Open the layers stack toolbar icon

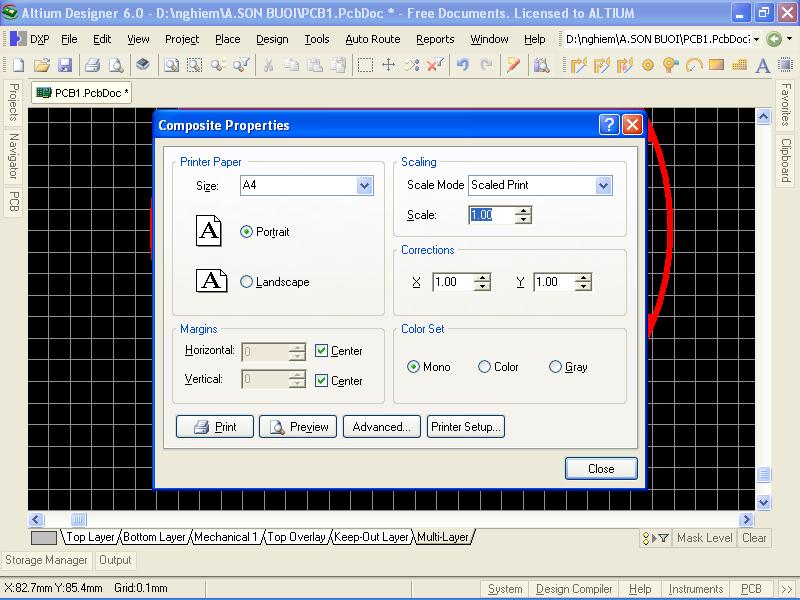(x=143, y=64)
